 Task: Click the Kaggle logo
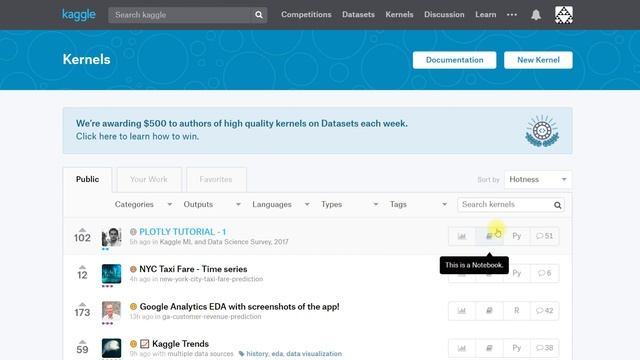pos(79,15)
